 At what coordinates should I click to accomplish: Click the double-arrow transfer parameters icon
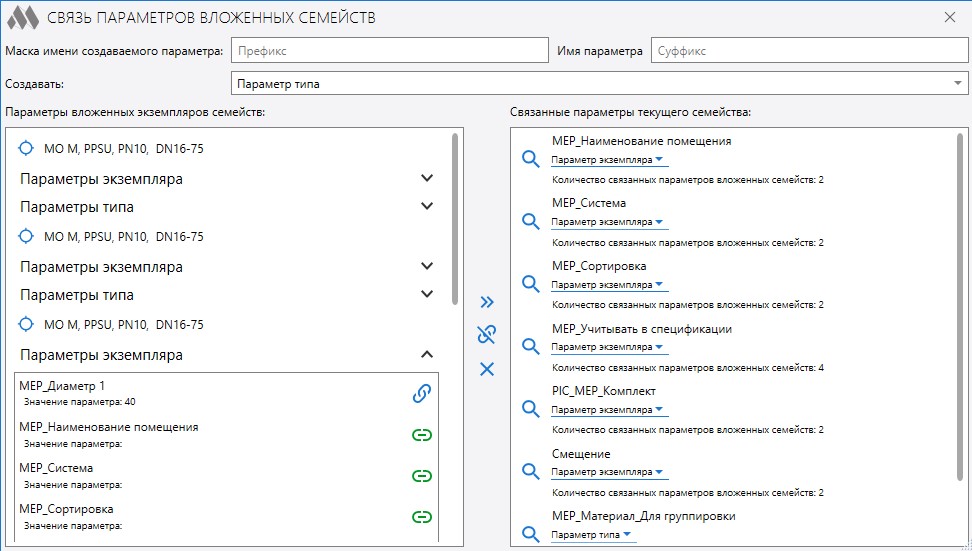click(487, 301)
